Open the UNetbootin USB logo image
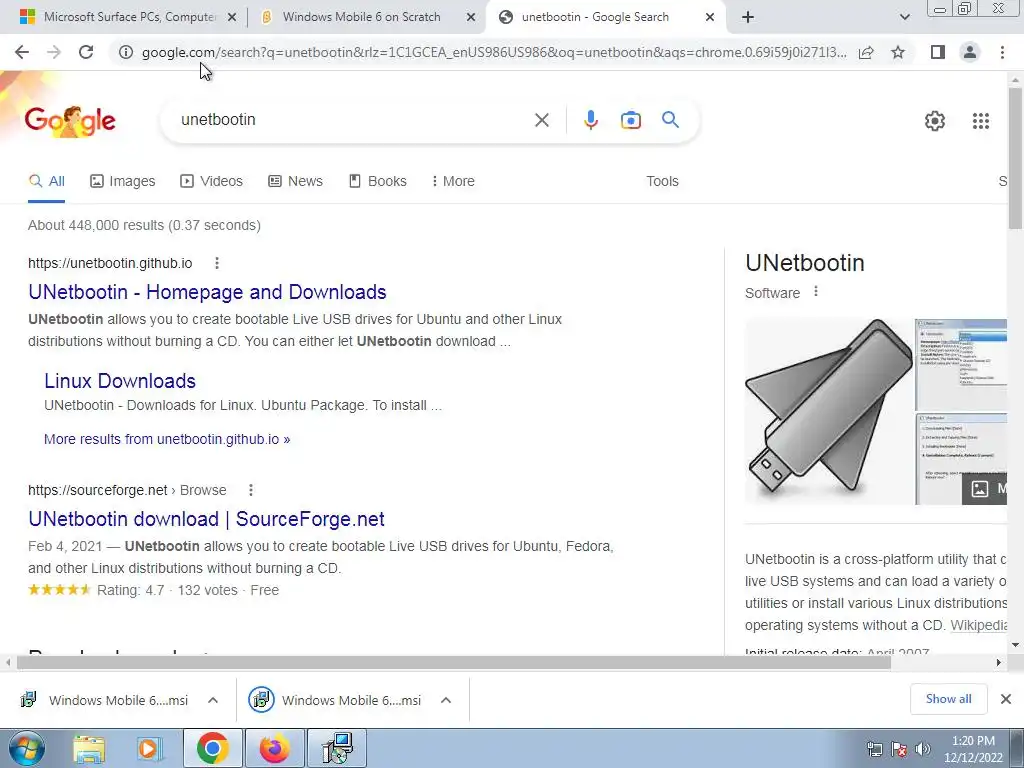Image resolution: width=1024 pixels, height=768 pixels. 829,411
